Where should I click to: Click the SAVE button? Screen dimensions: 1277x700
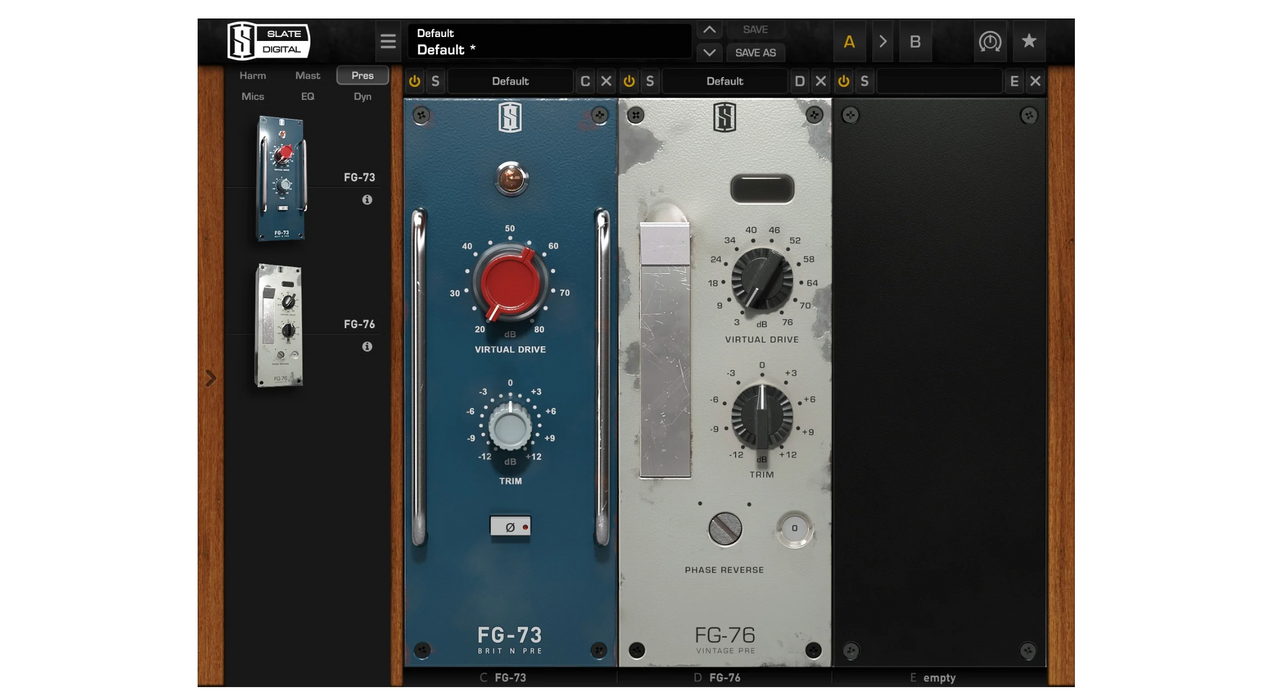click(x=755, y=30)
